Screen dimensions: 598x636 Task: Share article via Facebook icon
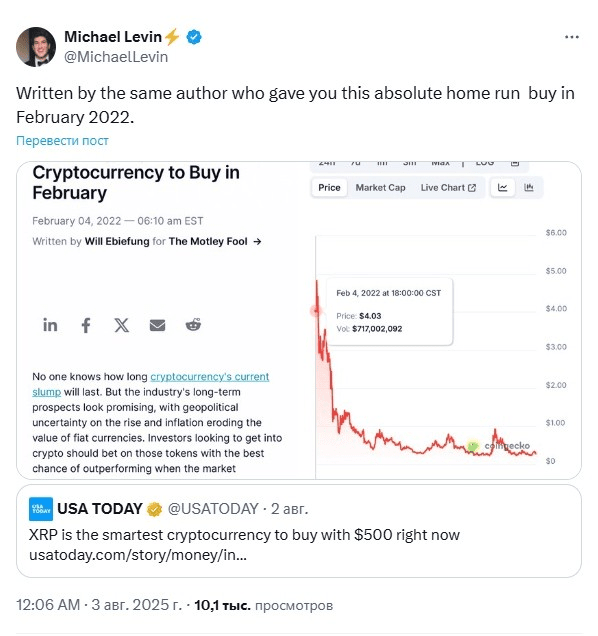pyautogui.click(x=86, y=325)
